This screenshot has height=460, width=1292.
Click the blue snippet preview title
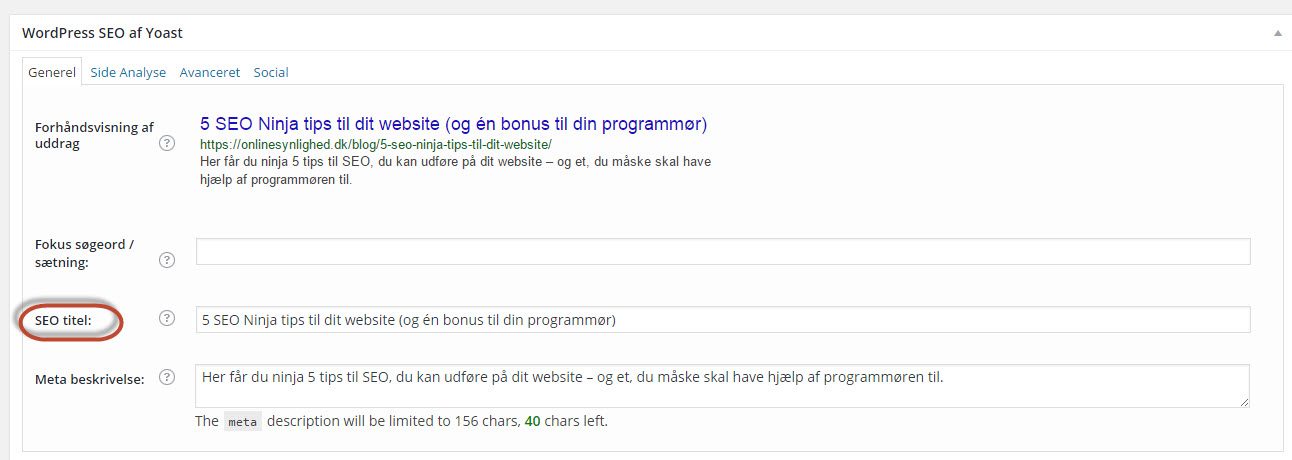[454, 124]
